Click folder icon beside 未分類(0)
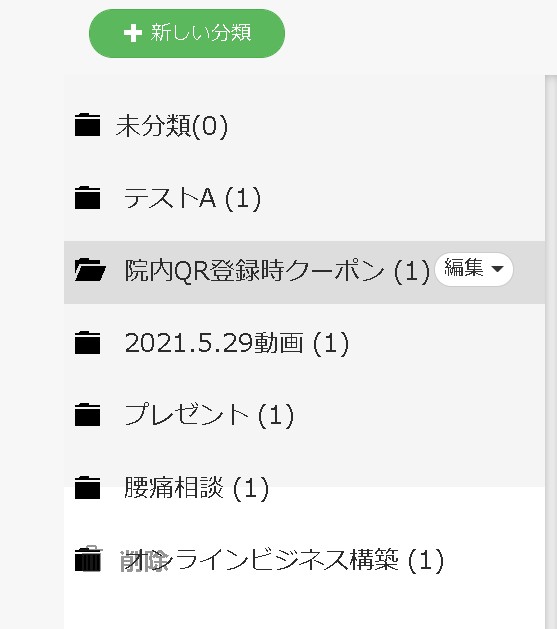The height and width of the screenshot is (629, 557). point(87,125)
